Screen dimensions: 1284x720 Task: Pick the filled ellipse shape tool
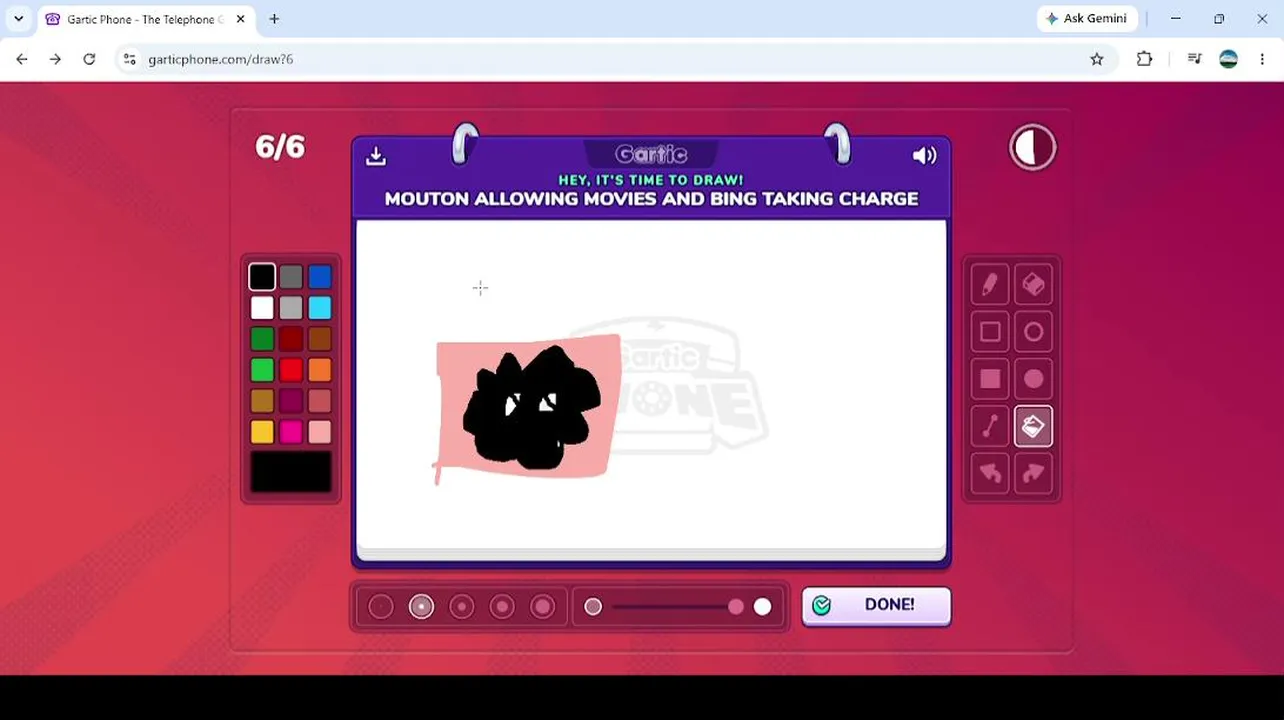(1033, 379)
